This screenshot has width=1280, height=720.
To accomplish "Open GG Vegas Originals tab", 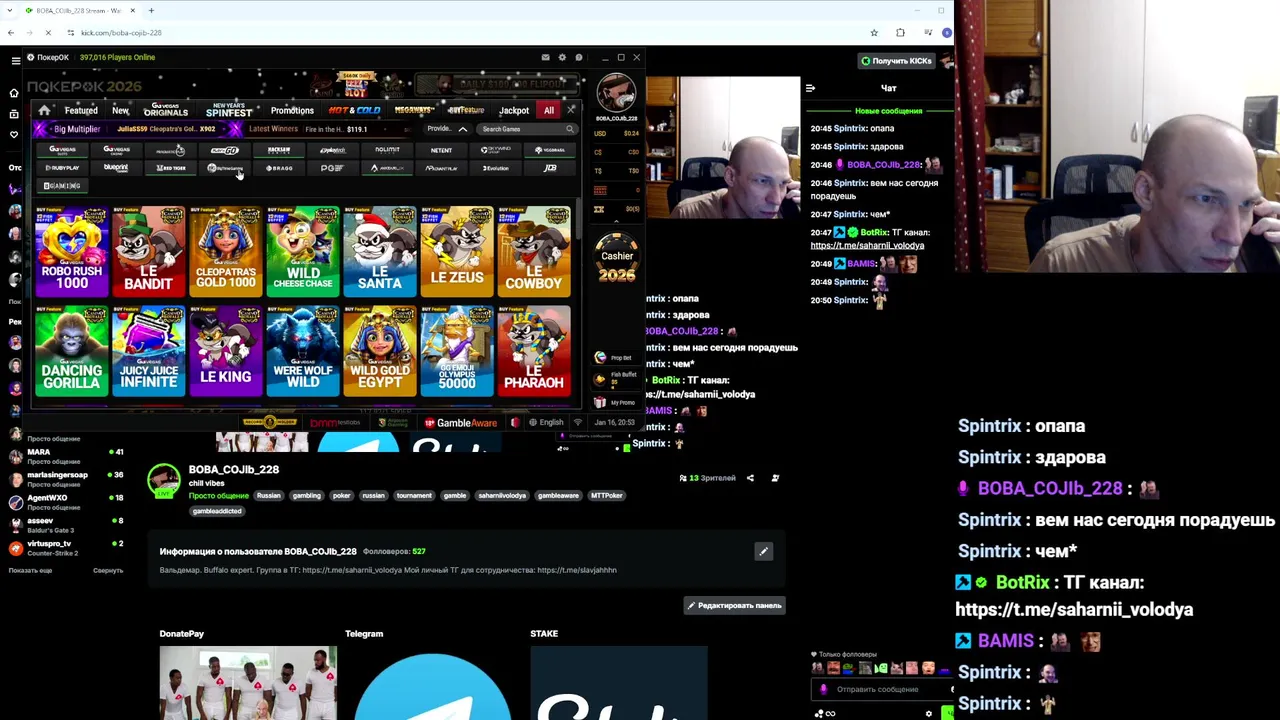I will point(166,110).
